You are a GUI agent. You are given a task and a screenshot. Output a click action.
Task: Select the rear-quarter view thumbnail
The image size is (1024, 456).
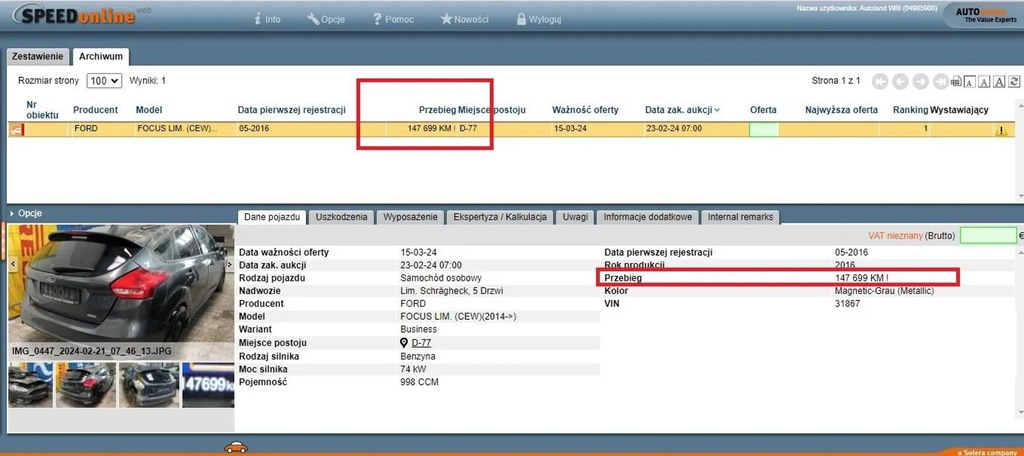(86, 385)
